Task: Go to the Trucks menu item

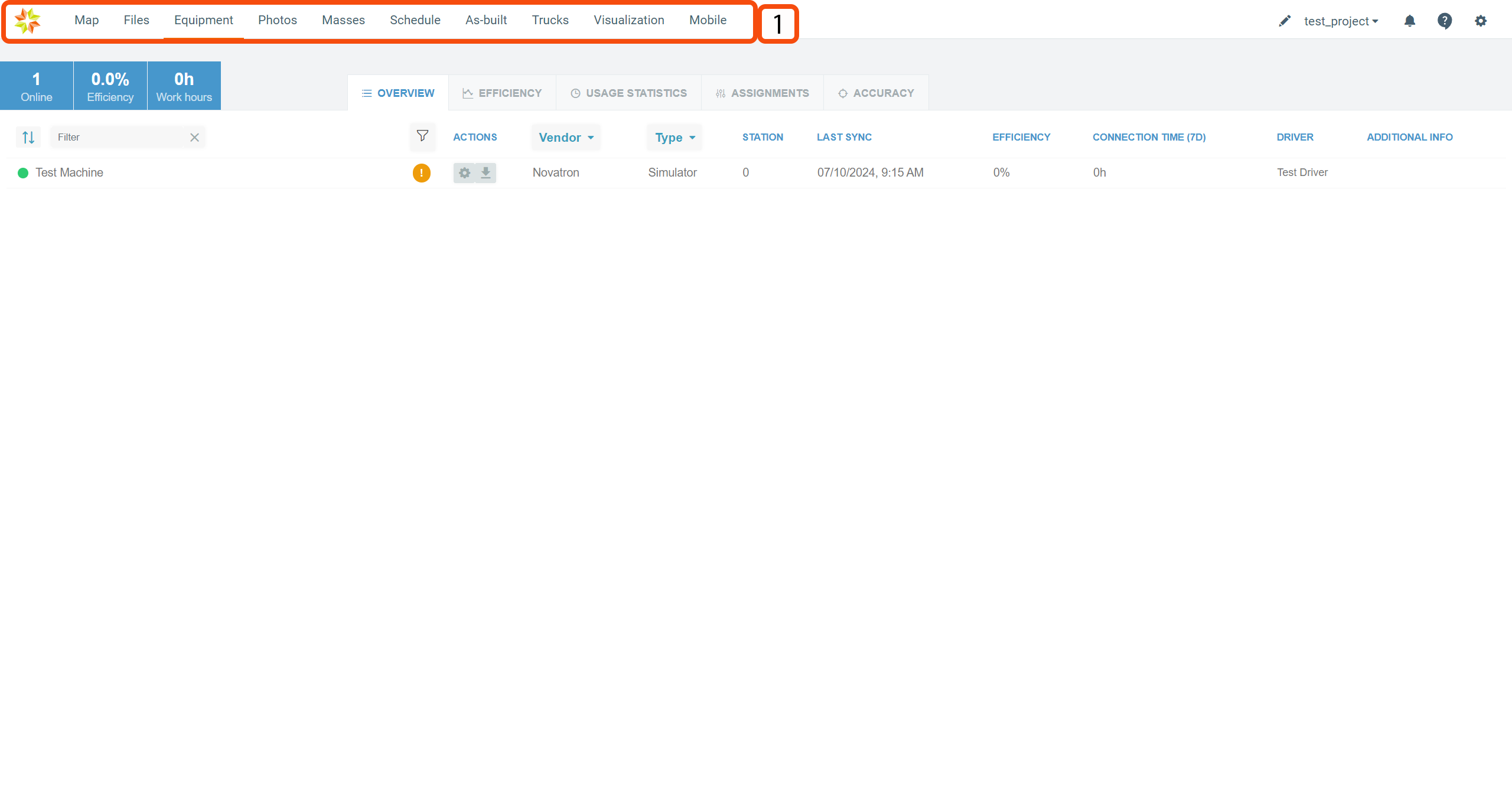Action: (x=550, y=20)
